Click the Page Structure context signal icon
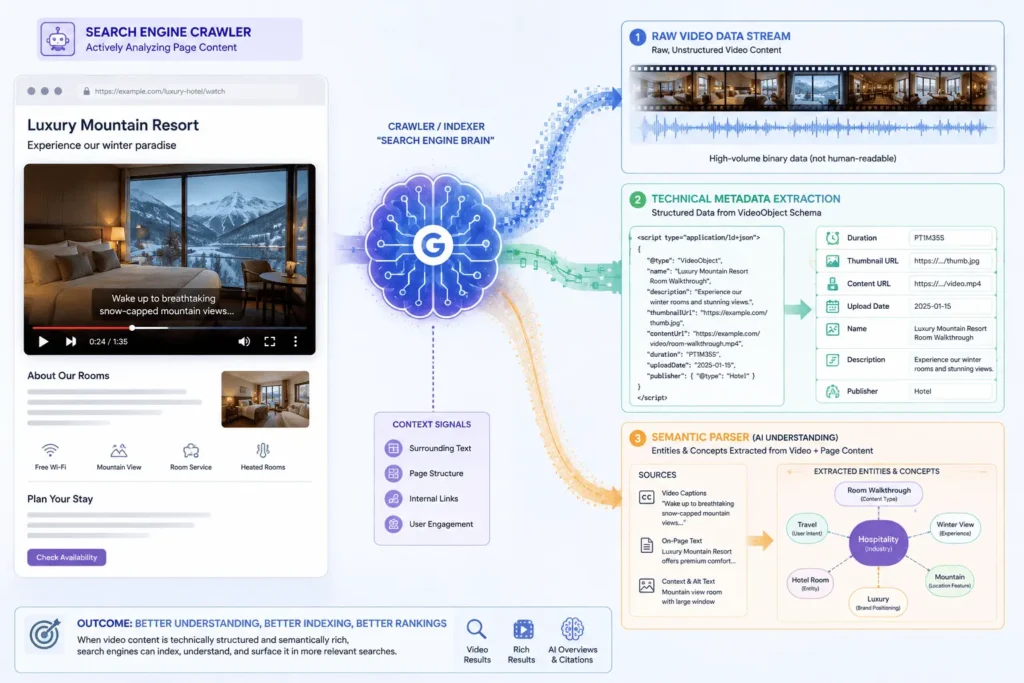The height and width of the screenshot is (683, 1024). pos(393,473)
